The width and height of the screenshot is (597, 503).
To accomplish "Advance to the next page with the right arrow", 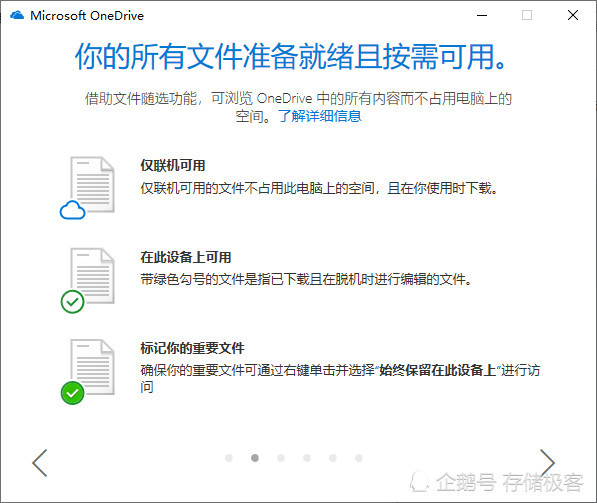I will point(547,463).
